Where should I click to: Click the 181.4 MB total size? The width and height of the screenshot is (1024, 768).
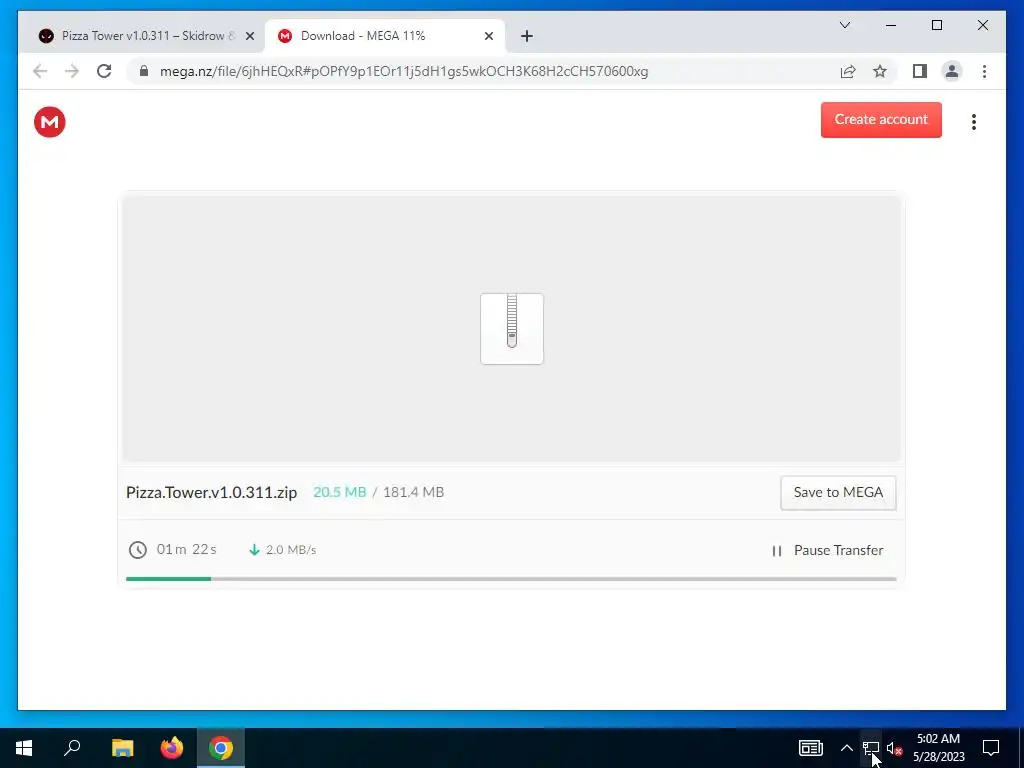click(413, 492)
